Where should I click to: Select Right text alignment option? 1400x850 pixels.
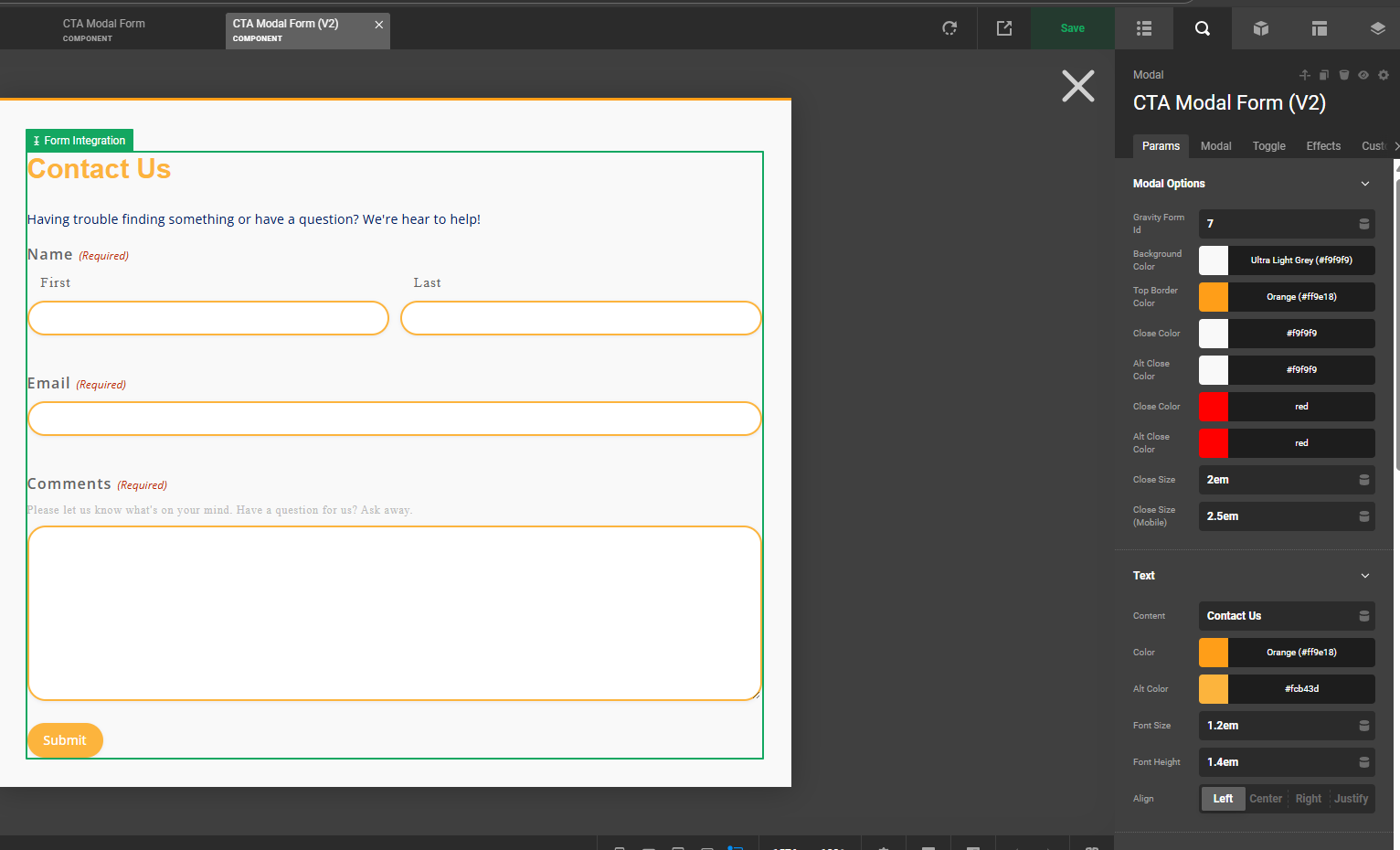tap(1308, 799)
